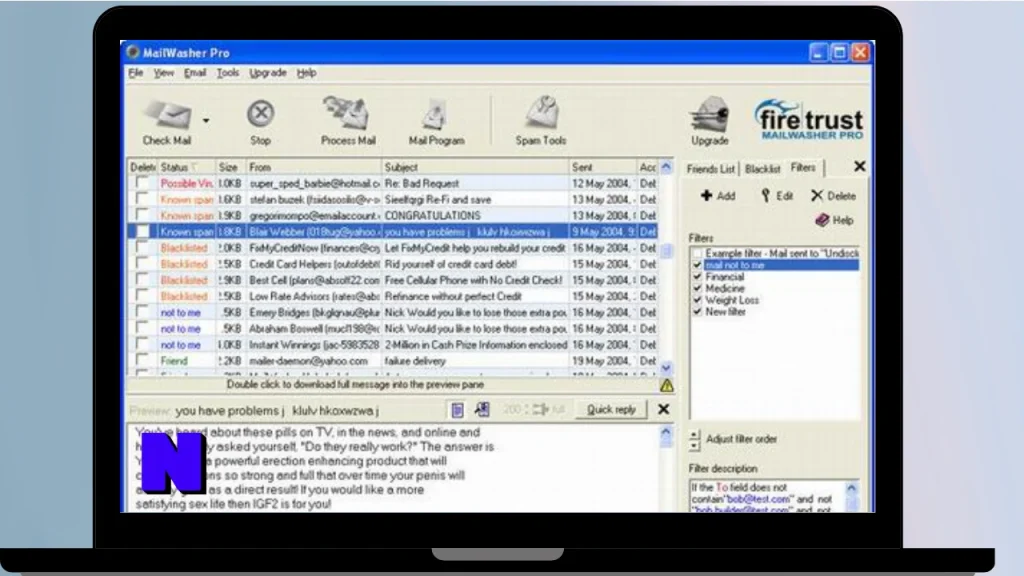
Task: Click the Stop icon
Action: (261, 114)
